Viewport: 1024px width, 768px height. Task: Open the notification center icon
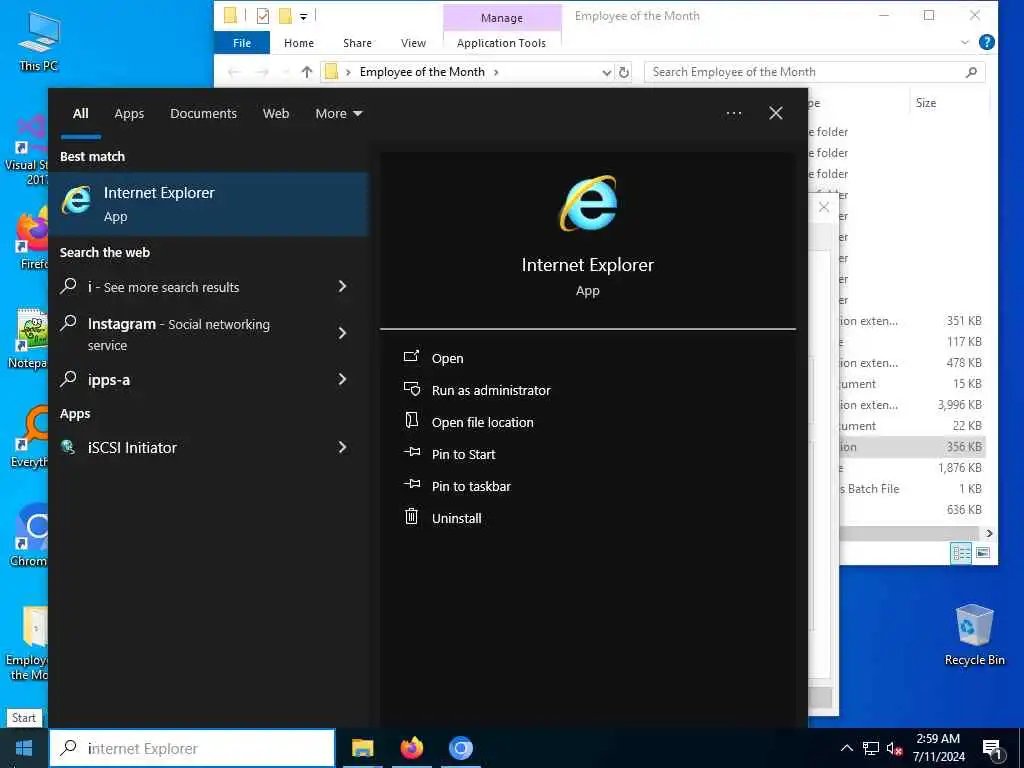click(992, 748)
